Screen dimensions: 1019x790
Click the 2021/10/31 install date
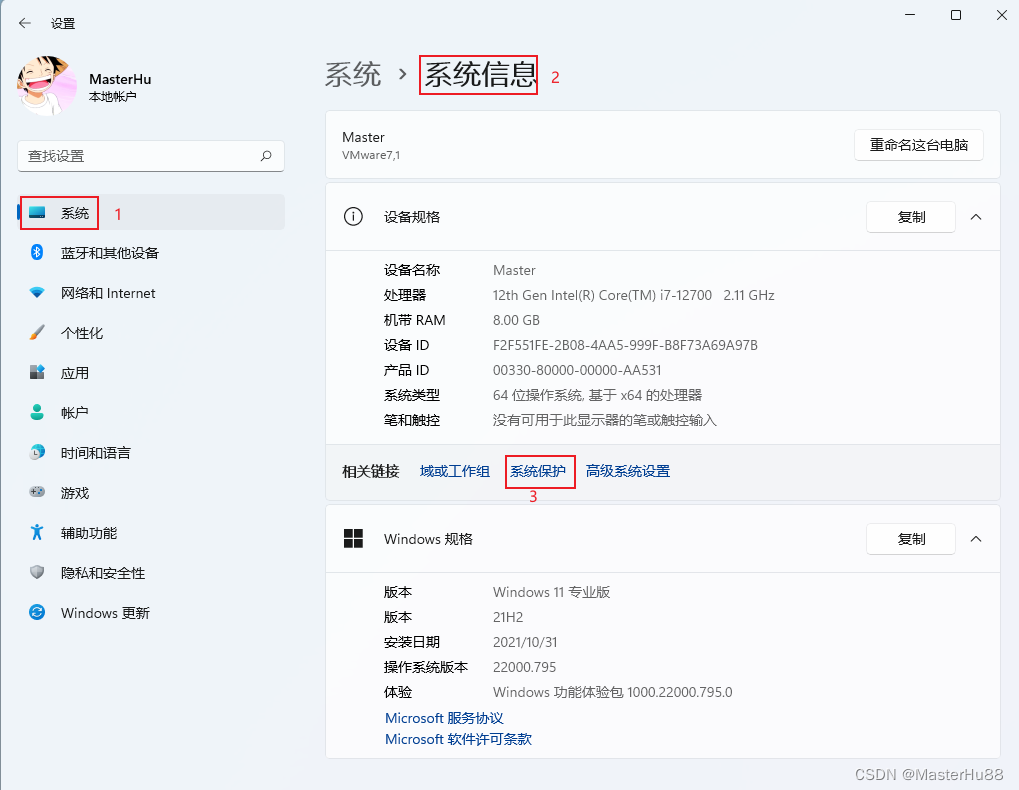click(525, 642)
